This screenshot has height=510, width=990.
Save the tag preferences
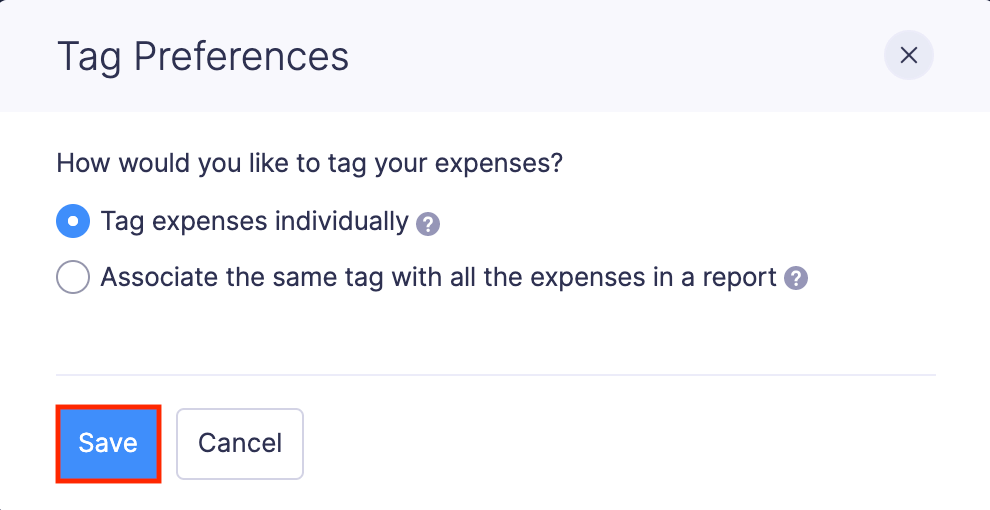click(x=108, y=443)
